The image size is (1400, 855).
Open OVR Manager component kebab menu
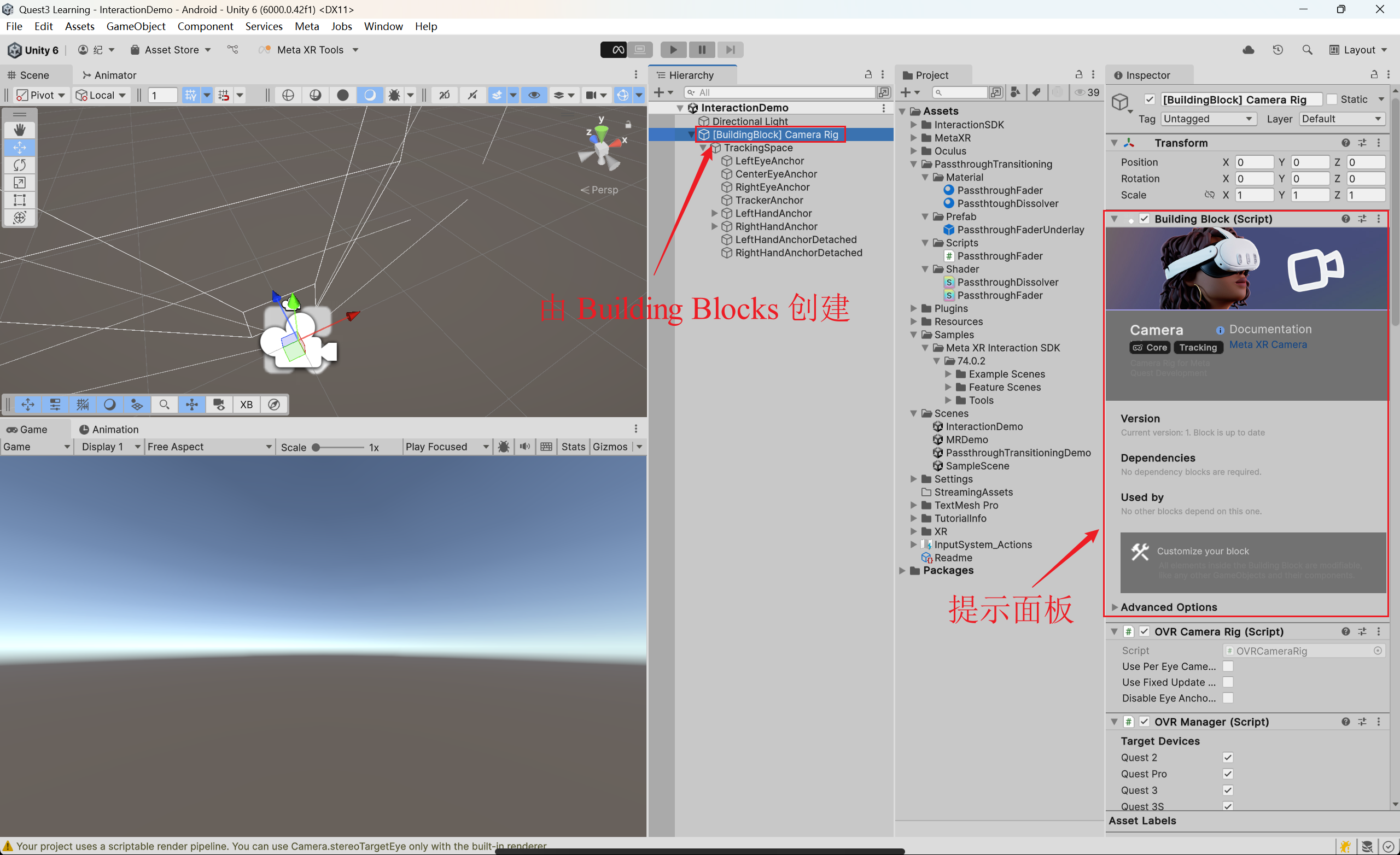[x=1379, y=722]
